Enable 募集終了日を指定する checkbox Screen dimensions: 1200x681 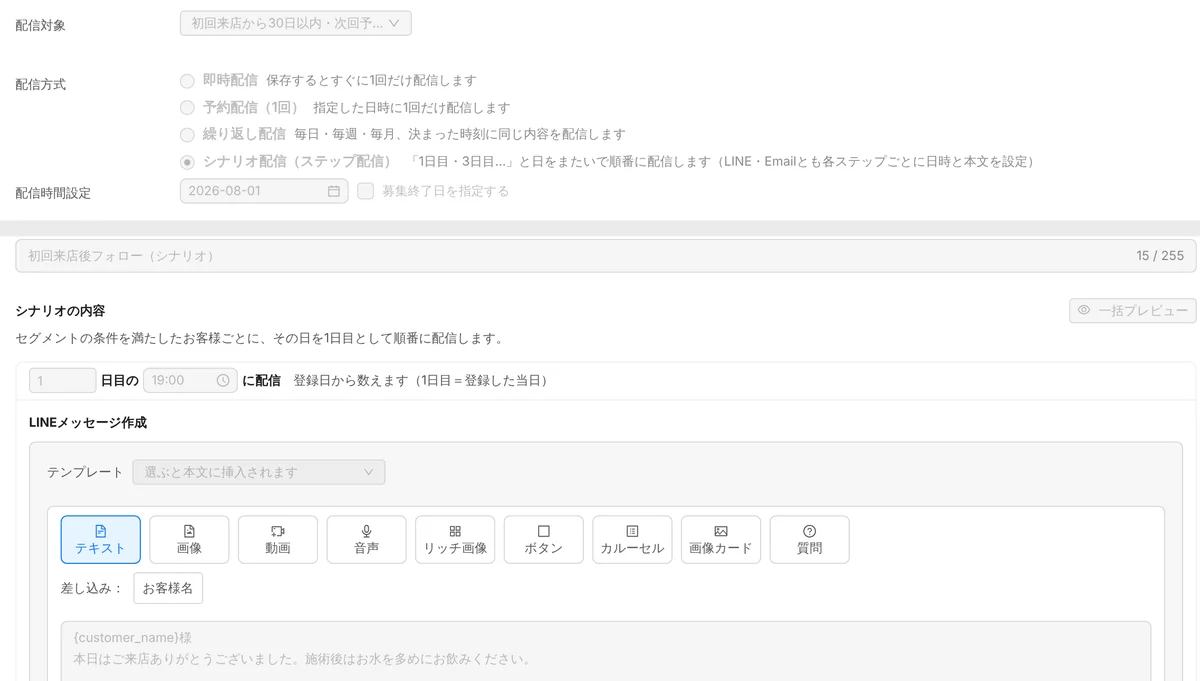pos(366,191)
